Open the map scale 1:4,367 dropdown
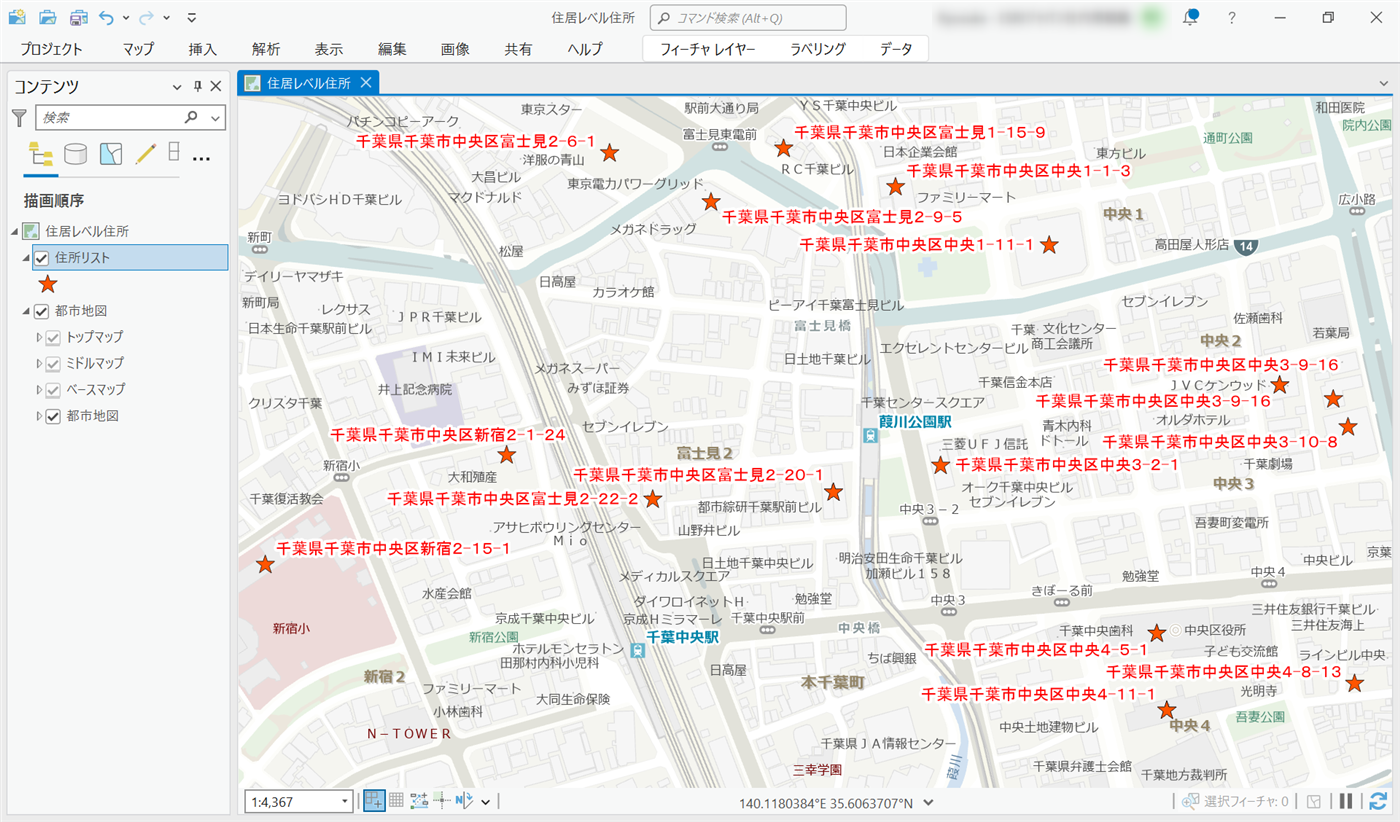This screenshot has width=1400, height=822. click(346, 802)
